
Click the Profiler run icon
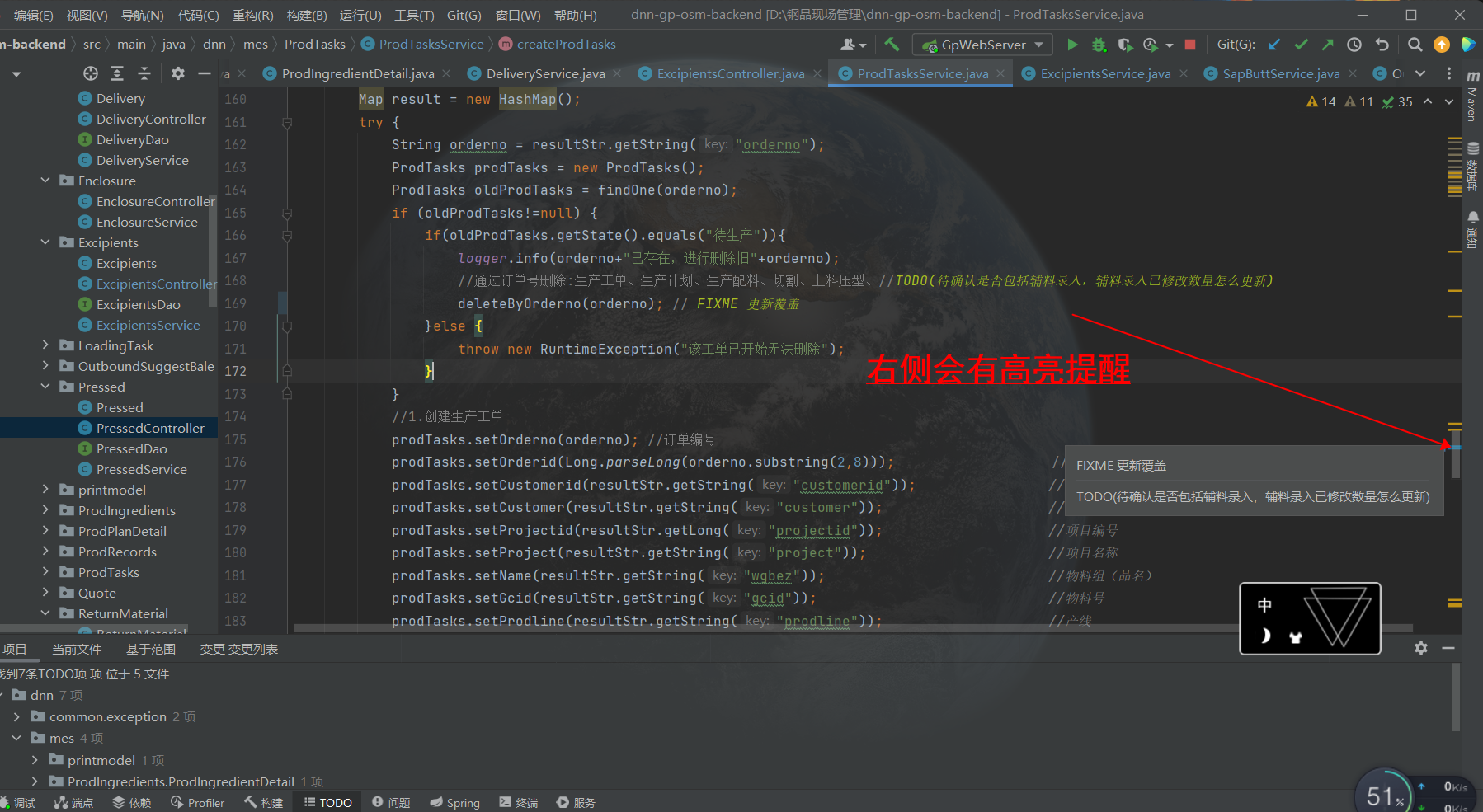1151,45
